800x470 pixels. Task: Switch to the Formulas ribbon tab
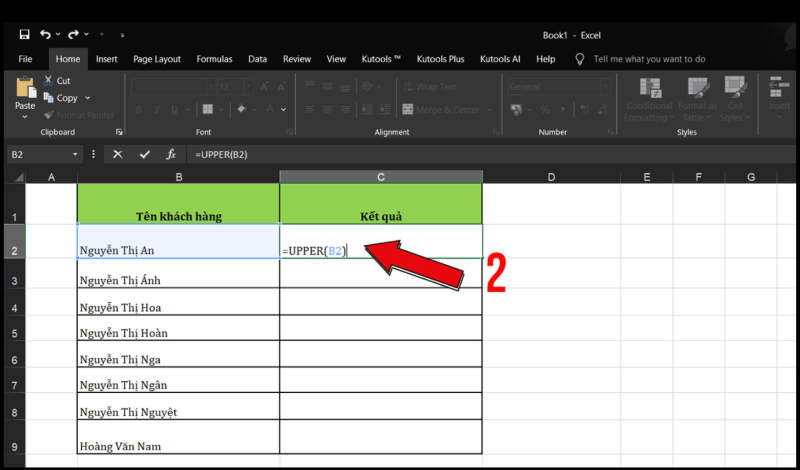214,59
